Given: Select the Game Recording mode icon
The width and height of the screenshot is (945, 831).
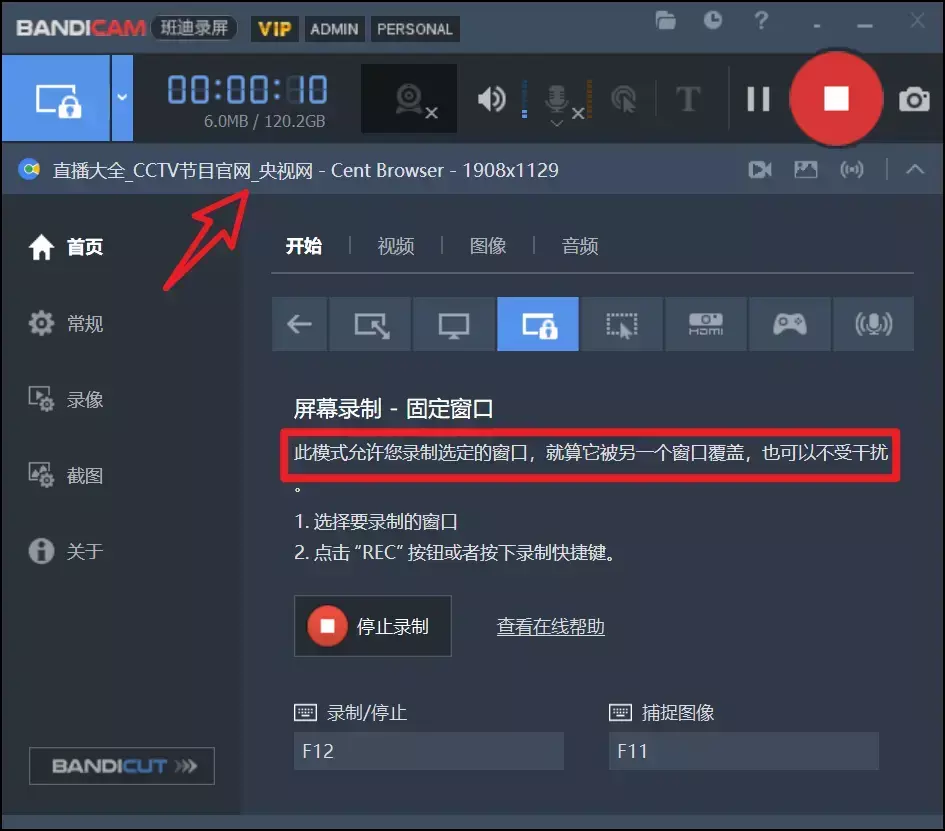Looking at the screenshot, I should tap(790, 324).
